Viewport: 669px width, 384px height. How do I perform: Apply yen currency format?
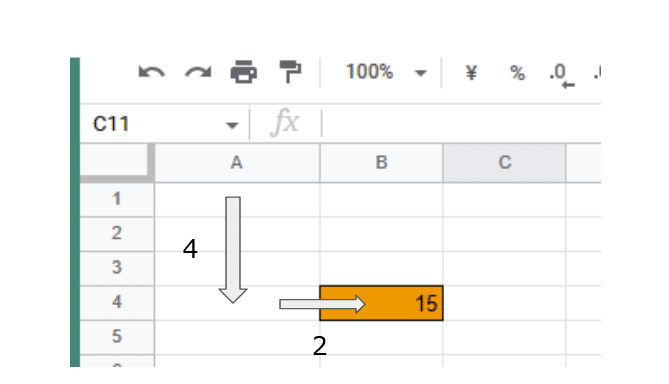pyautogui.click(x=471, y=73)
